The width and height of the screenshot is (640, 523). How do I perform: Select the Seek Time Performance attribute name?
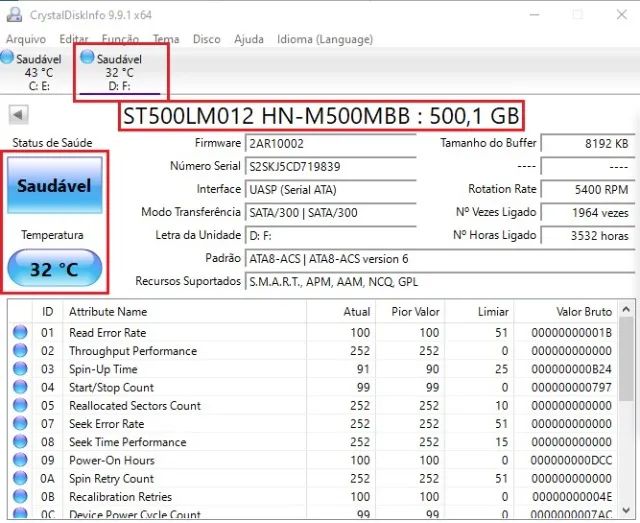click(x=128, y=442)
